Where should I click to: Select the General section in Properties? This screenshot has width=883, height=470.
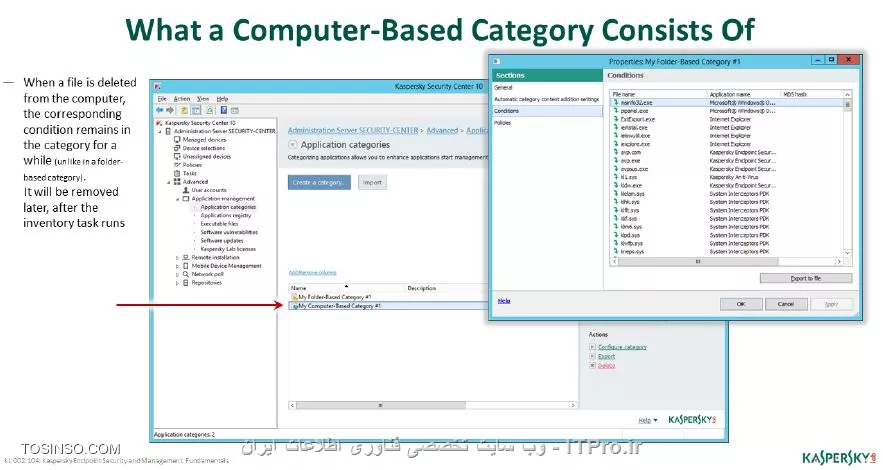tap(503, 87)
